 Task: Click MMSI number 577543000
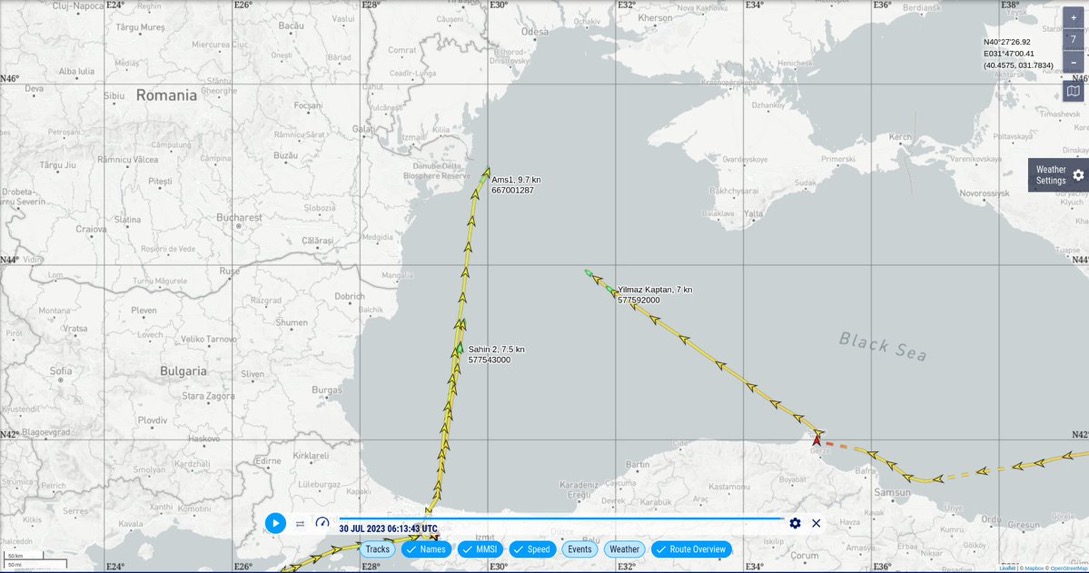489,360
